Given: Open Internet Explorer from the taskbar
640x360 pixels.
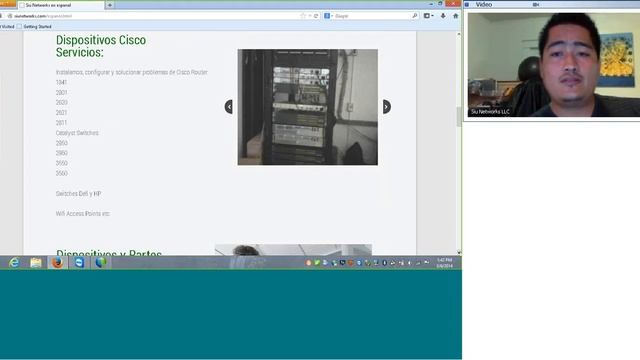Looking at the screenshot, I should [x=14, y=262].
